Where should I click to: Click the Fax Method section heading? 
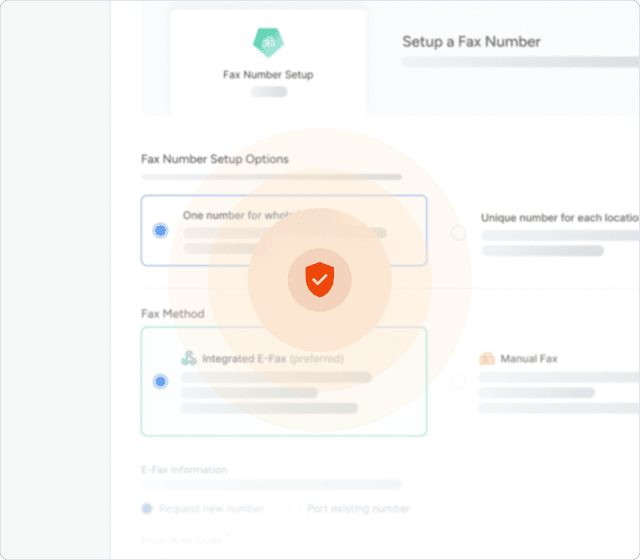[173, 313]
